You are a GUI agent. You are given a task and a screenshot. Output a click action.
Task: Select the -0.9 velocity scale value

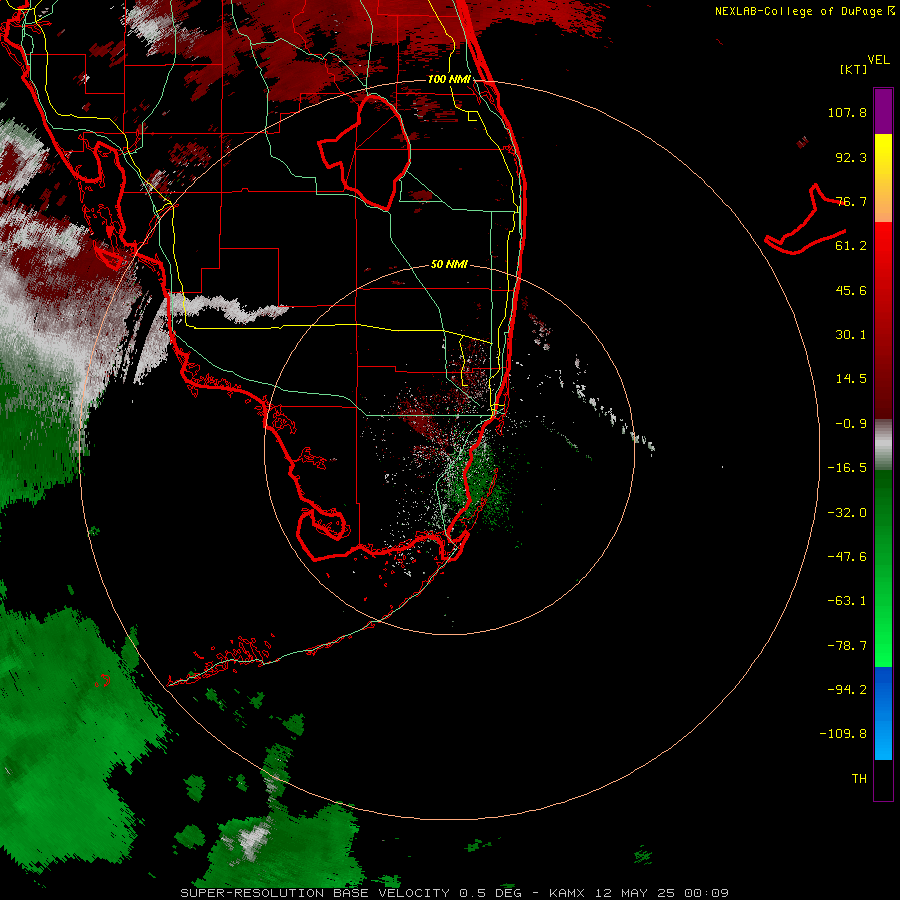pos(851,424)
